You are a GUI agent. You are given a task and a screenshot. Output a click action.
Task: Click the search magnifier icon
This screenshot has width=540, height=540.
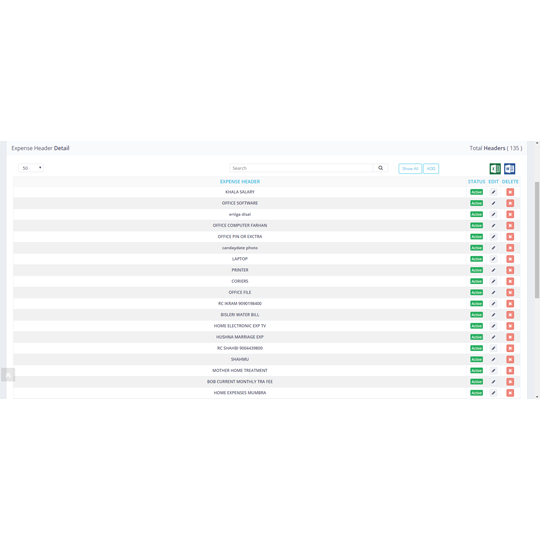pos(381,168)
